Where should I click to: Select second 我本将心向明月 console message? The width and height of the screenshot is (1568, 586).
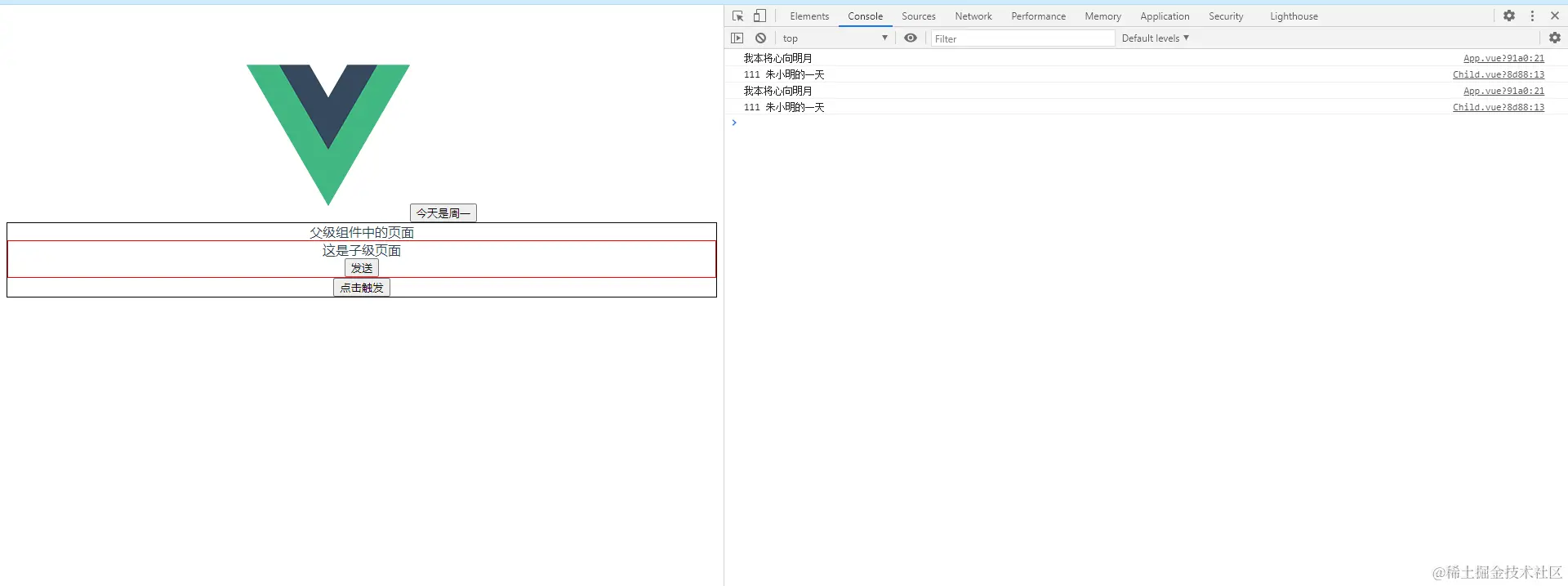(x=777, y=91)
